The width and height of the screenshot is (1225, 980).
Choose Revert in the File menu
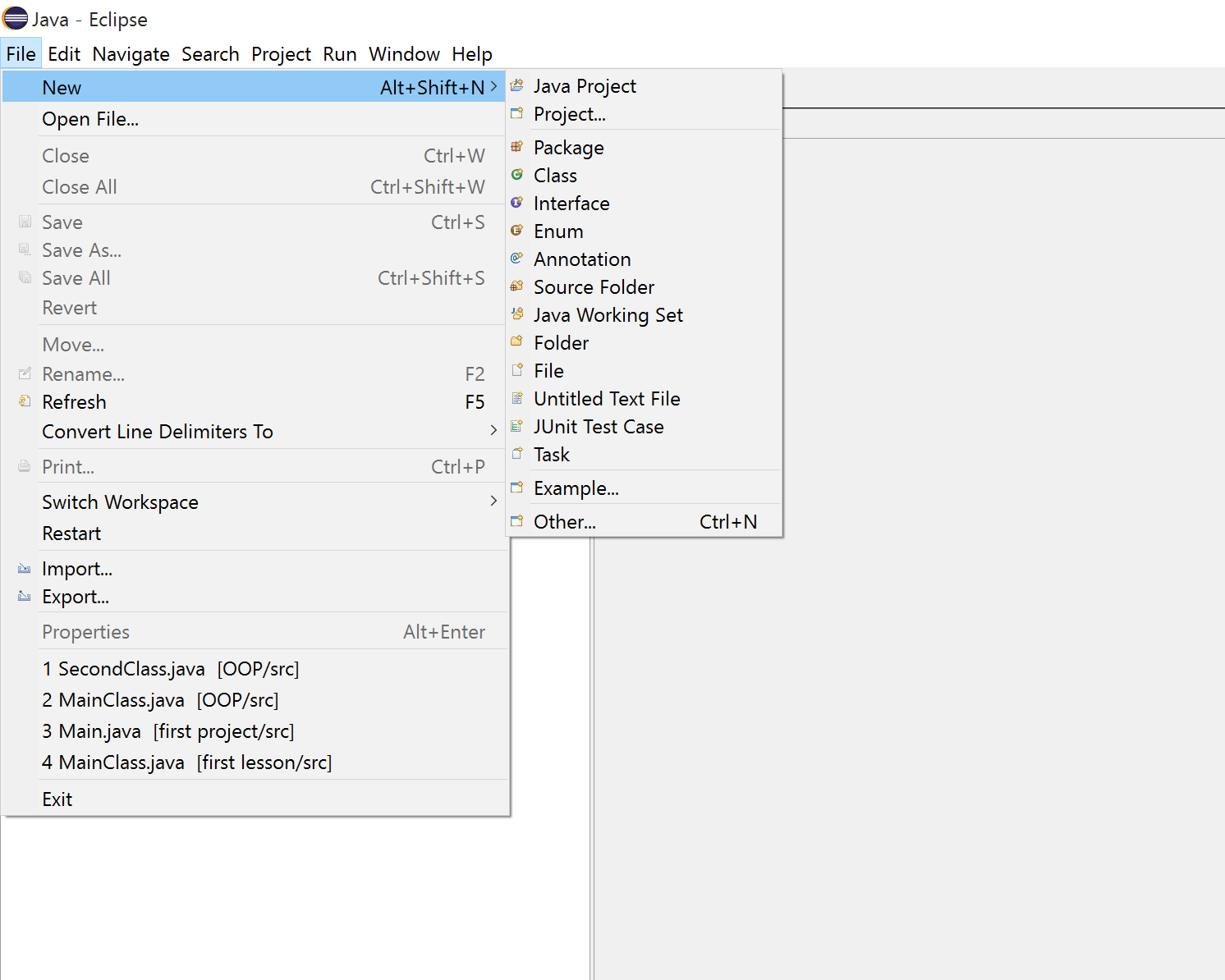255,308
